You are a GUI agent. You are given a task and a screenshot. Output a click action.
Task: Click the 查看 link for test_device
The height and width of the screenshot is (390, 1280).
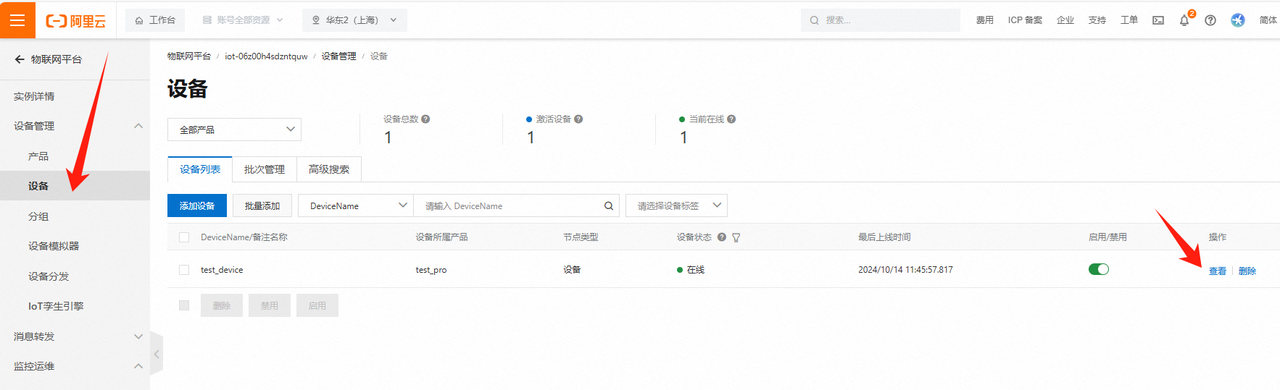1217,271
